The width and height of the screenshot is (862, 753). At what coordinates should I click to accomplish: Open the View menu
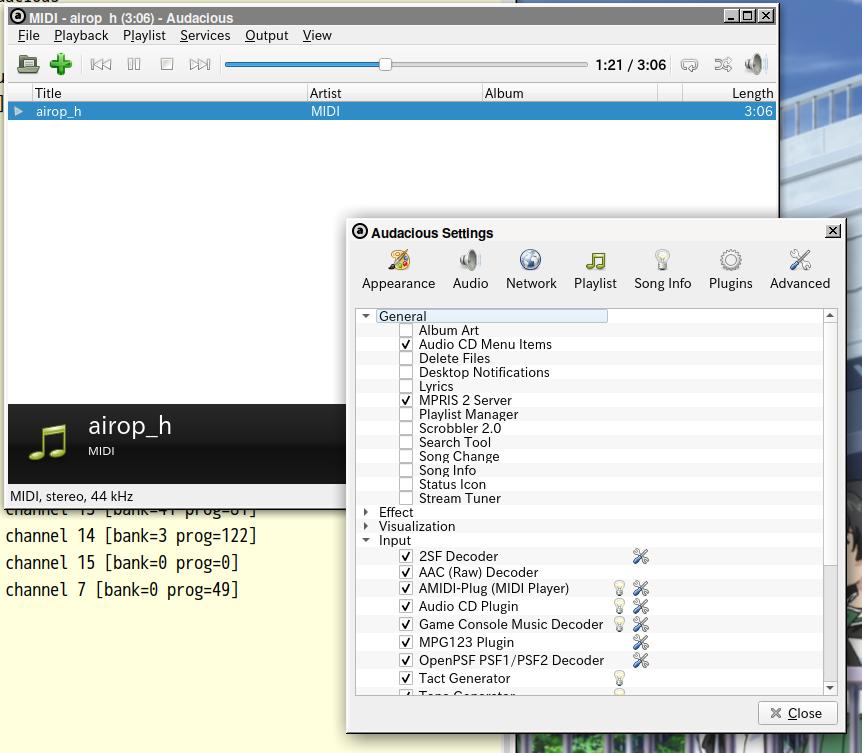pyautogui.click(x=317, y=35)
